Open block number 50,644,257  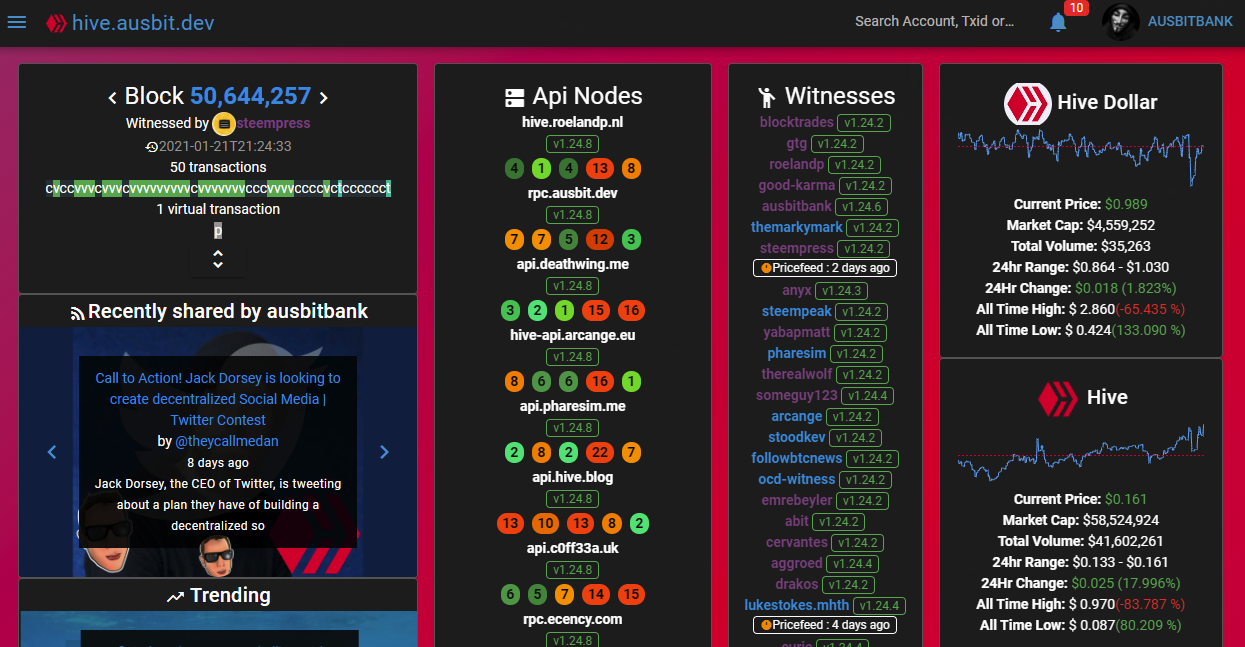tap(251, 96)
